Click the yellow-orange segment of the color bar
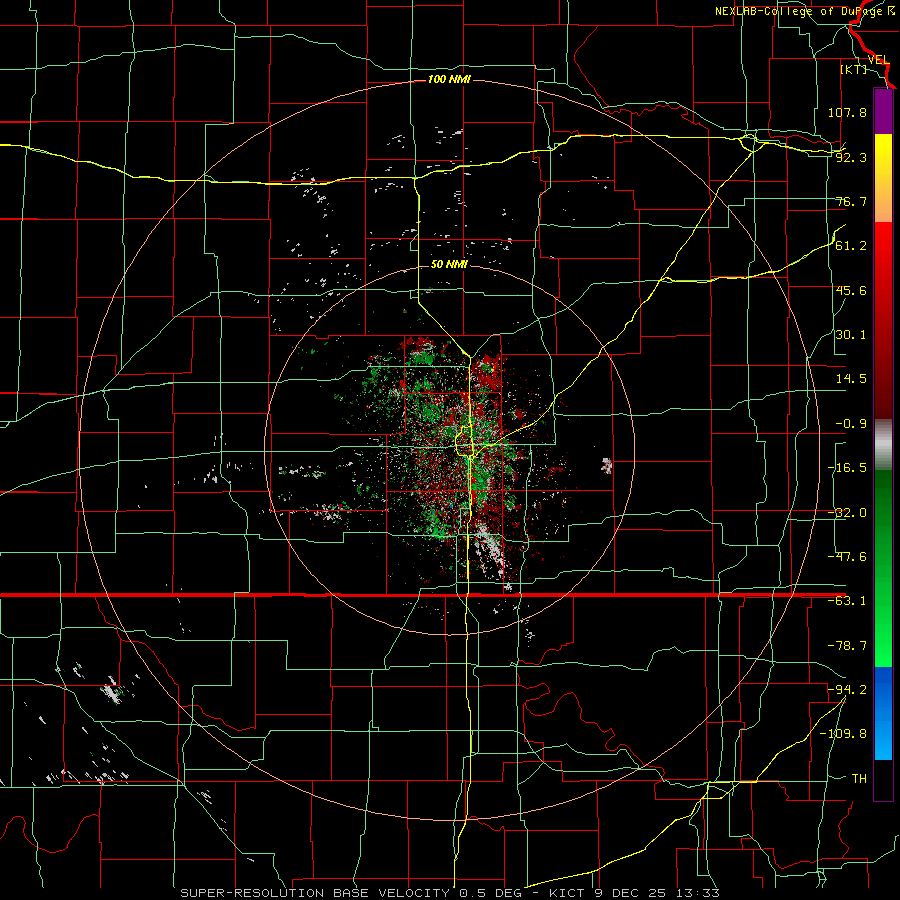 click(883, 178)
